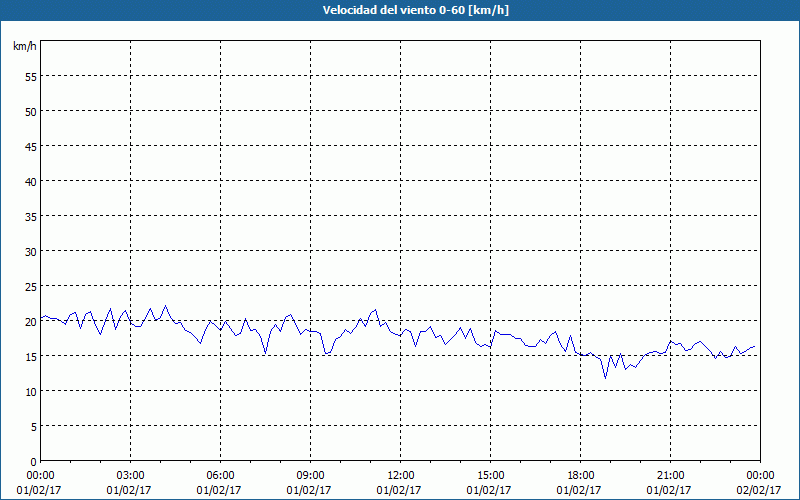Click the 00:00 02/02/17 end time label
800x500 pixels.
[759, 482]
